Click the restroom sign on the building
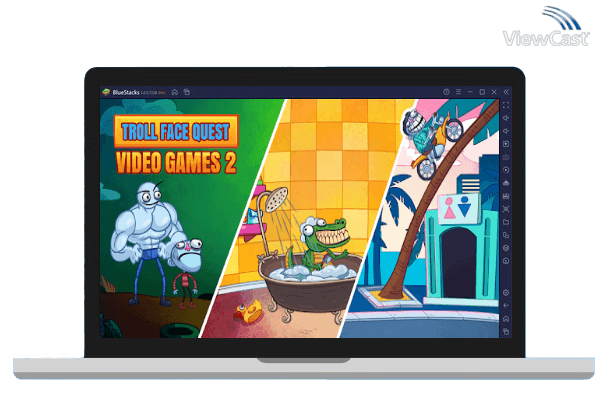Image resolution: width=602 pixels, height=414 pixels. (459, 209)
